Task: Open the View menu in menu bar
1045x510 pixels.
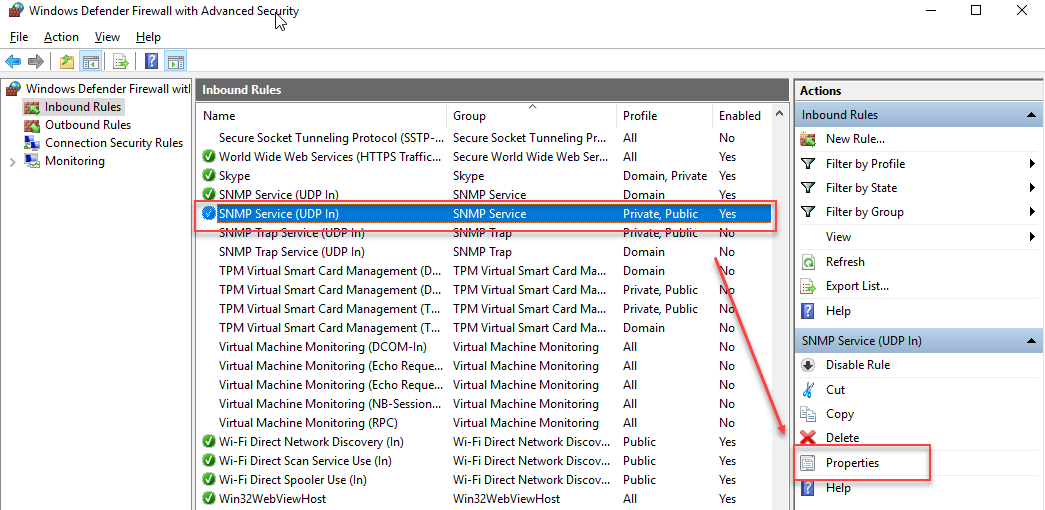Action: 107,37
